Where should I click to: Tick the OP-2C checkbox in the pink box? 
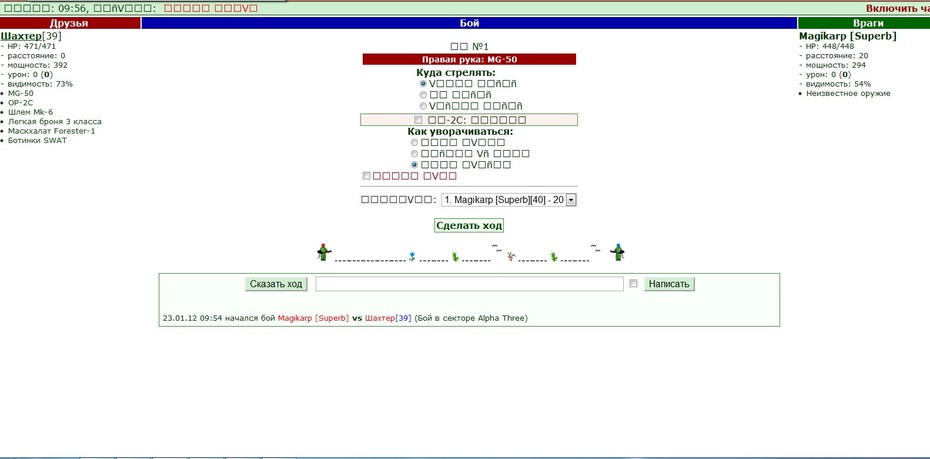(418, 120)
